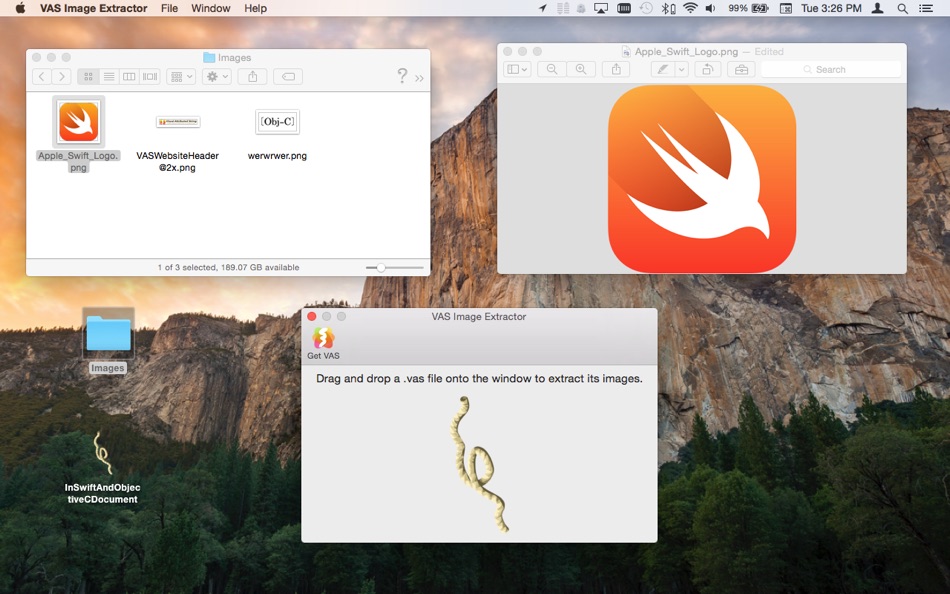Open the user account menu bar icon
Screen dimensions: 950x594
[x=877, y=8]
